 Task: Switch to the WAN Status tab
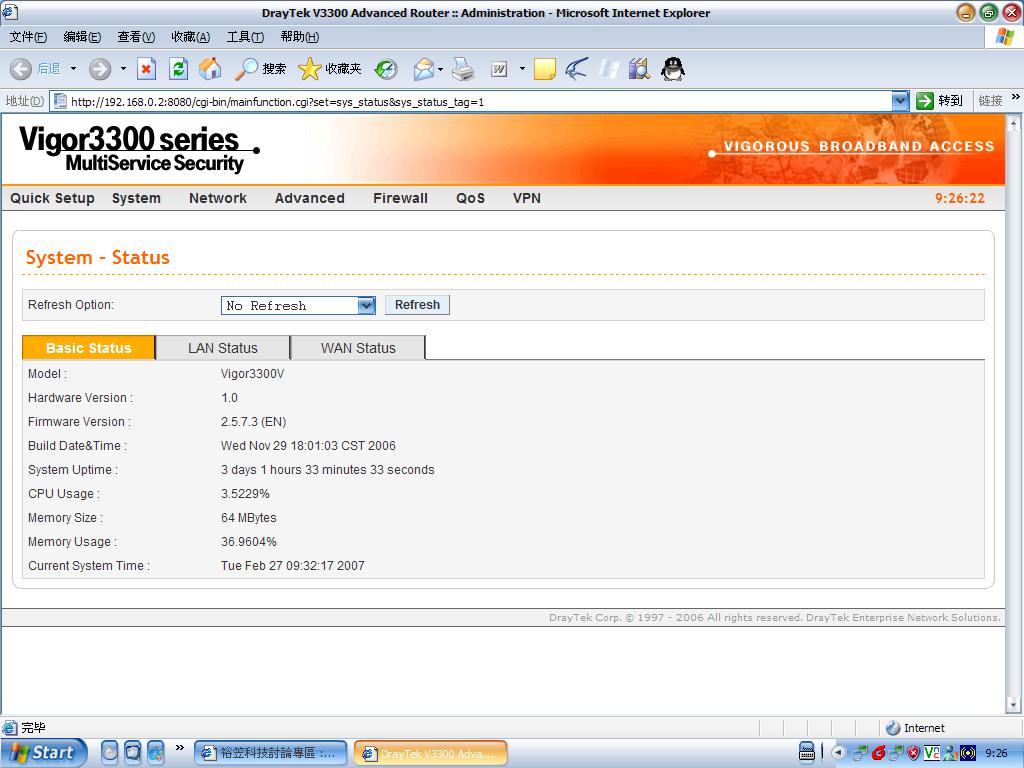[x=358, y=348]
